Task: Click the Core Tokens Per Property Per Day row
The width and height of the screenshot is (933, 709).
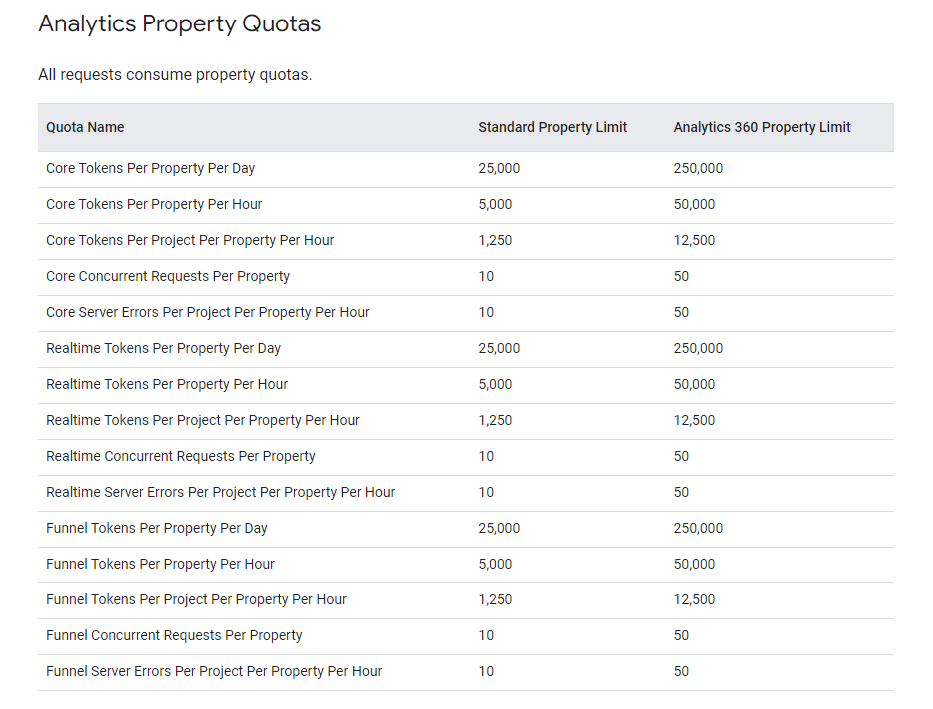Action: point(150,168)
